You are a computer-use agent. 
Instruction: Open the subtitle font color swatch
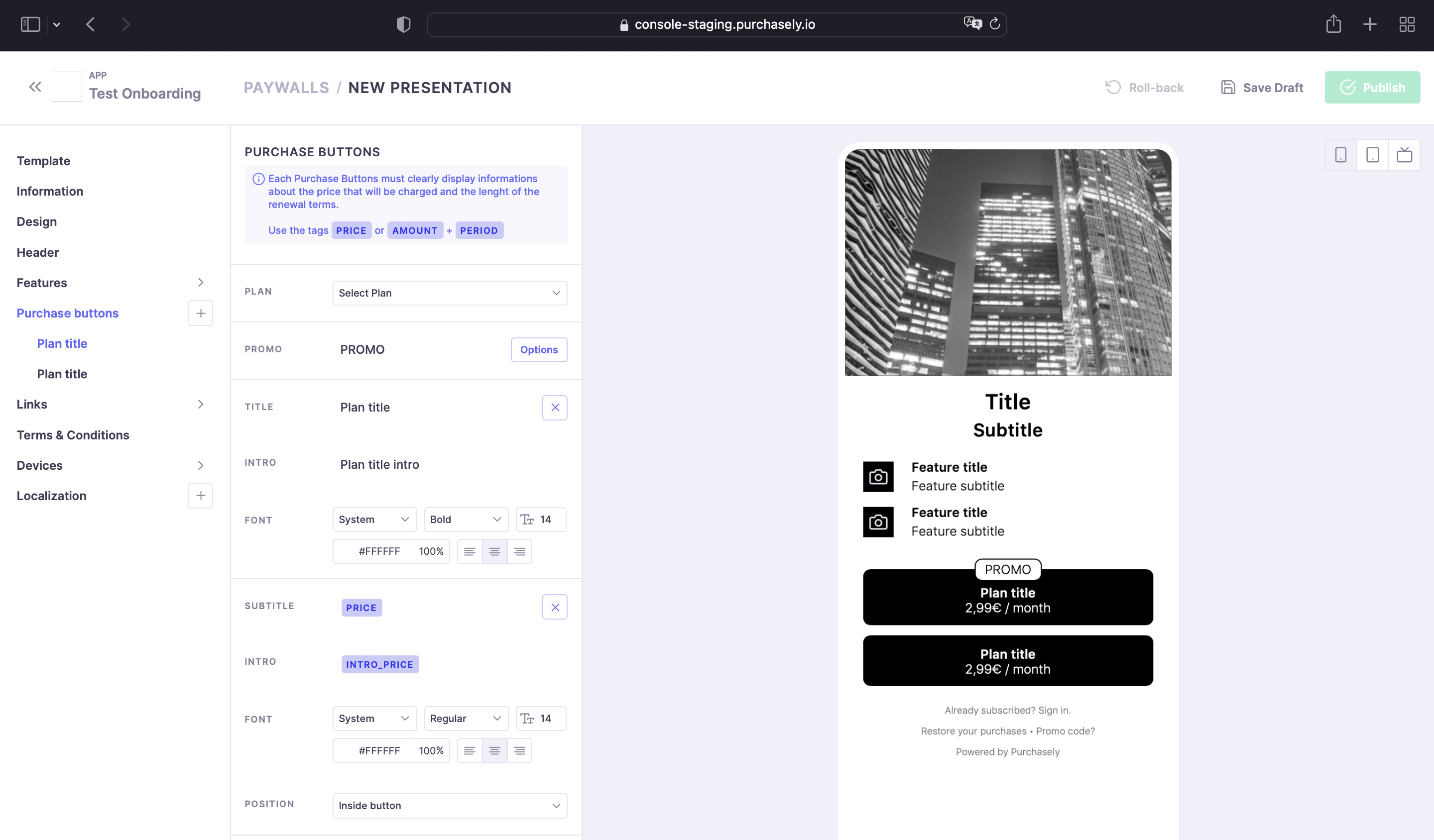346,751
